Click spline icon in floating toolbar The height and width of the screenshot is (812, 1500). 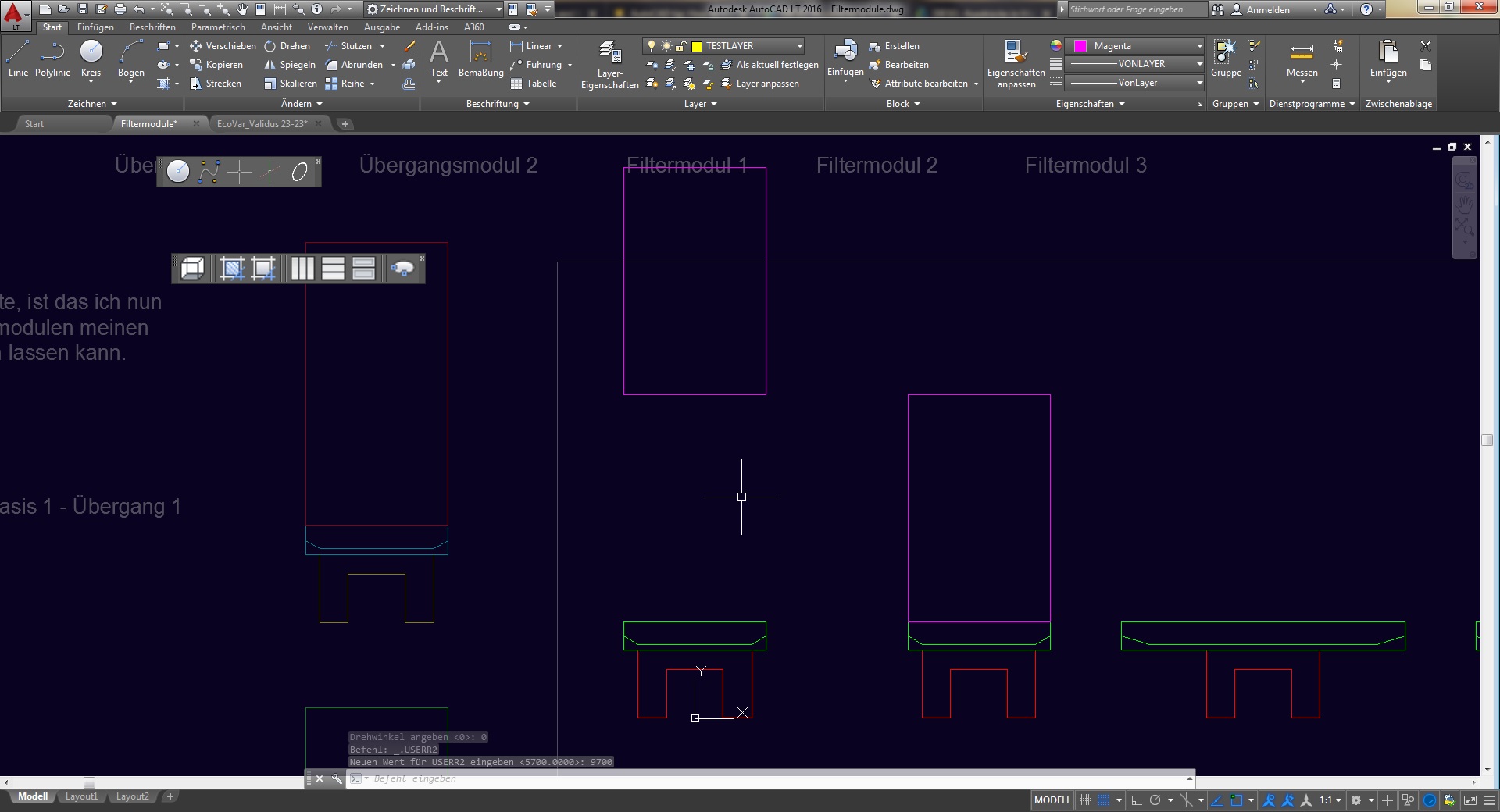(209, 172)
